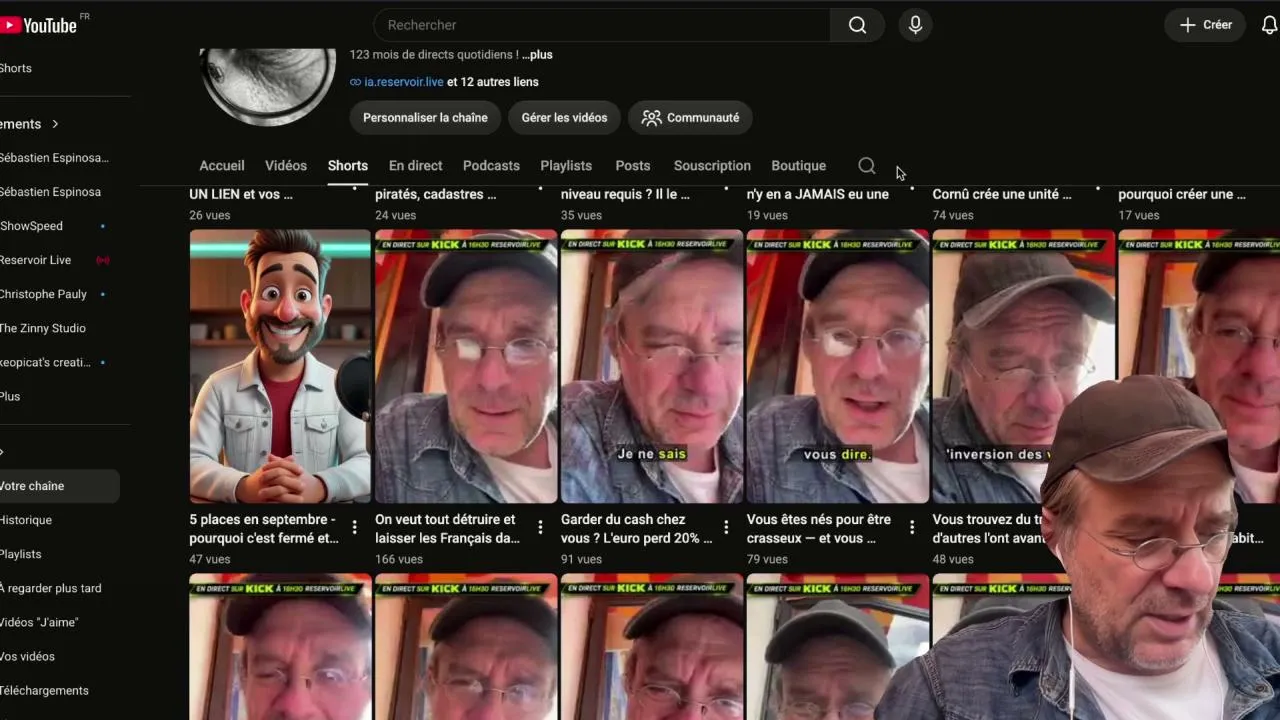Open options menu for '5 places en septembre' short

(x=354, y=527)
